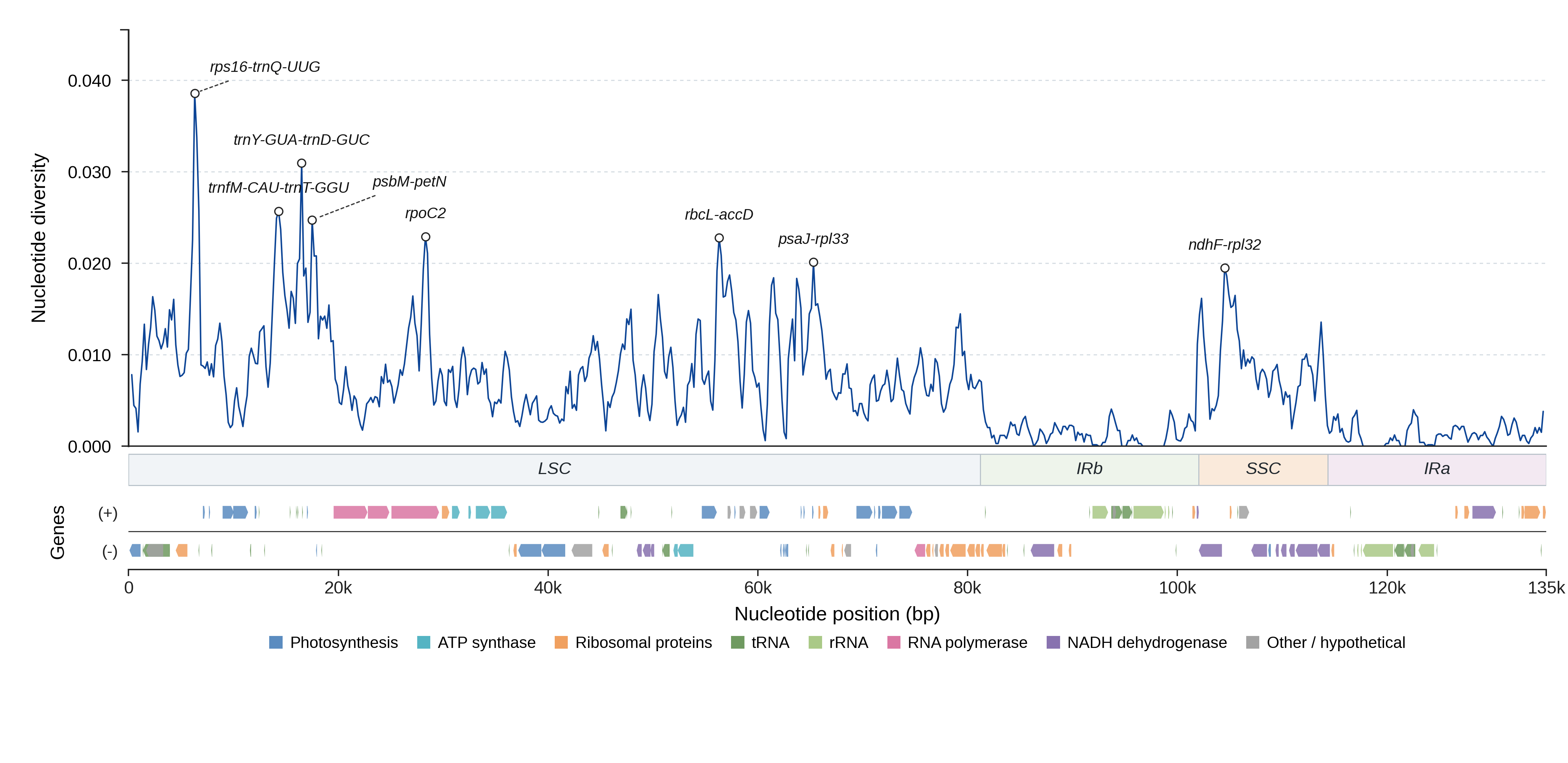Select the "(+)" strand label

point(108,513)
